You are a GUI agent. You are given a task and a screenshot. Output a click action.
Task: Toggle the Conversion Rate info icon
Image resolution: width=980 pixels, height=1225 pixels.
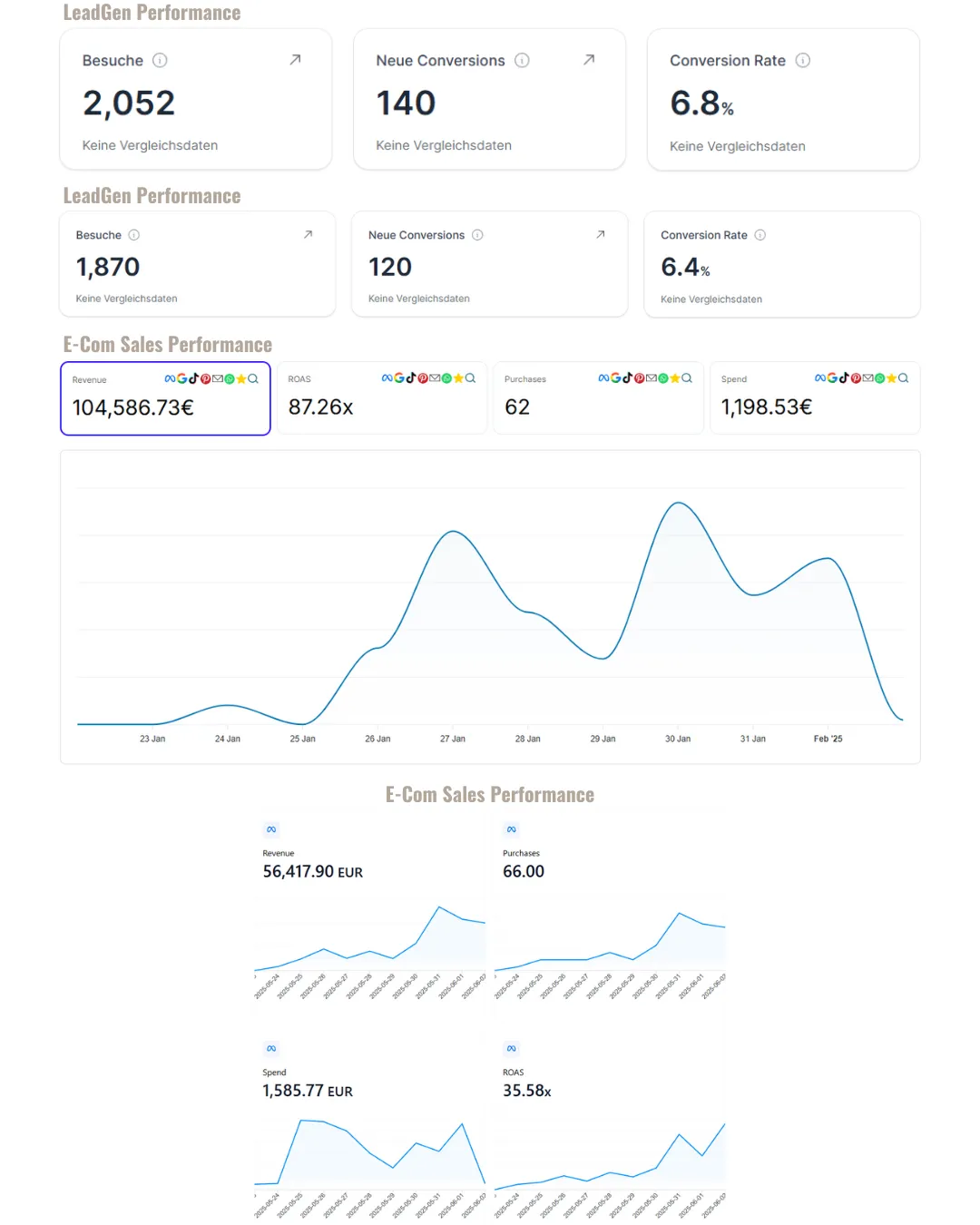coord(803,61)
